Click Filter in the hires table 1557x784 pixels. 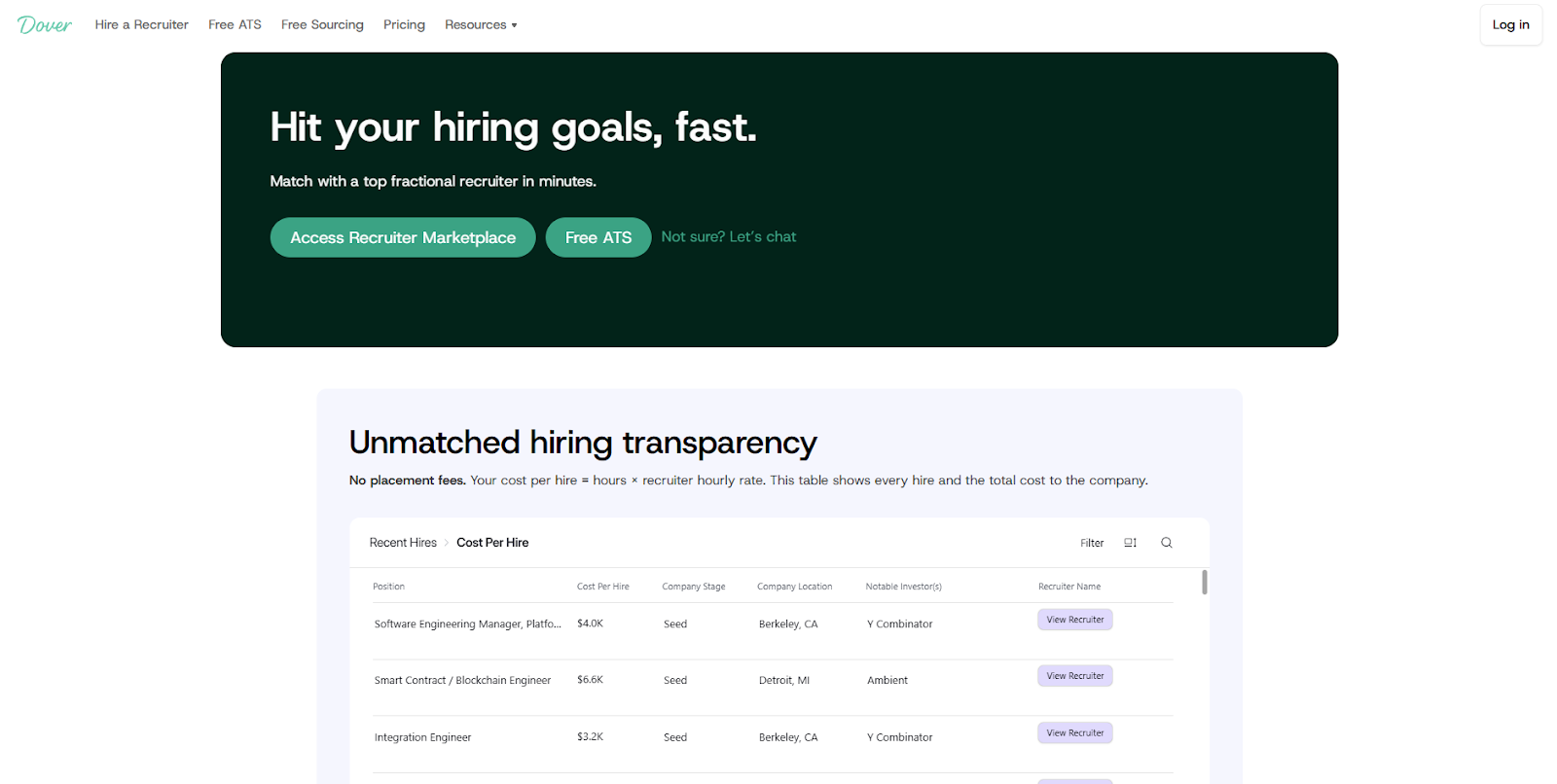coord(1092,543)
